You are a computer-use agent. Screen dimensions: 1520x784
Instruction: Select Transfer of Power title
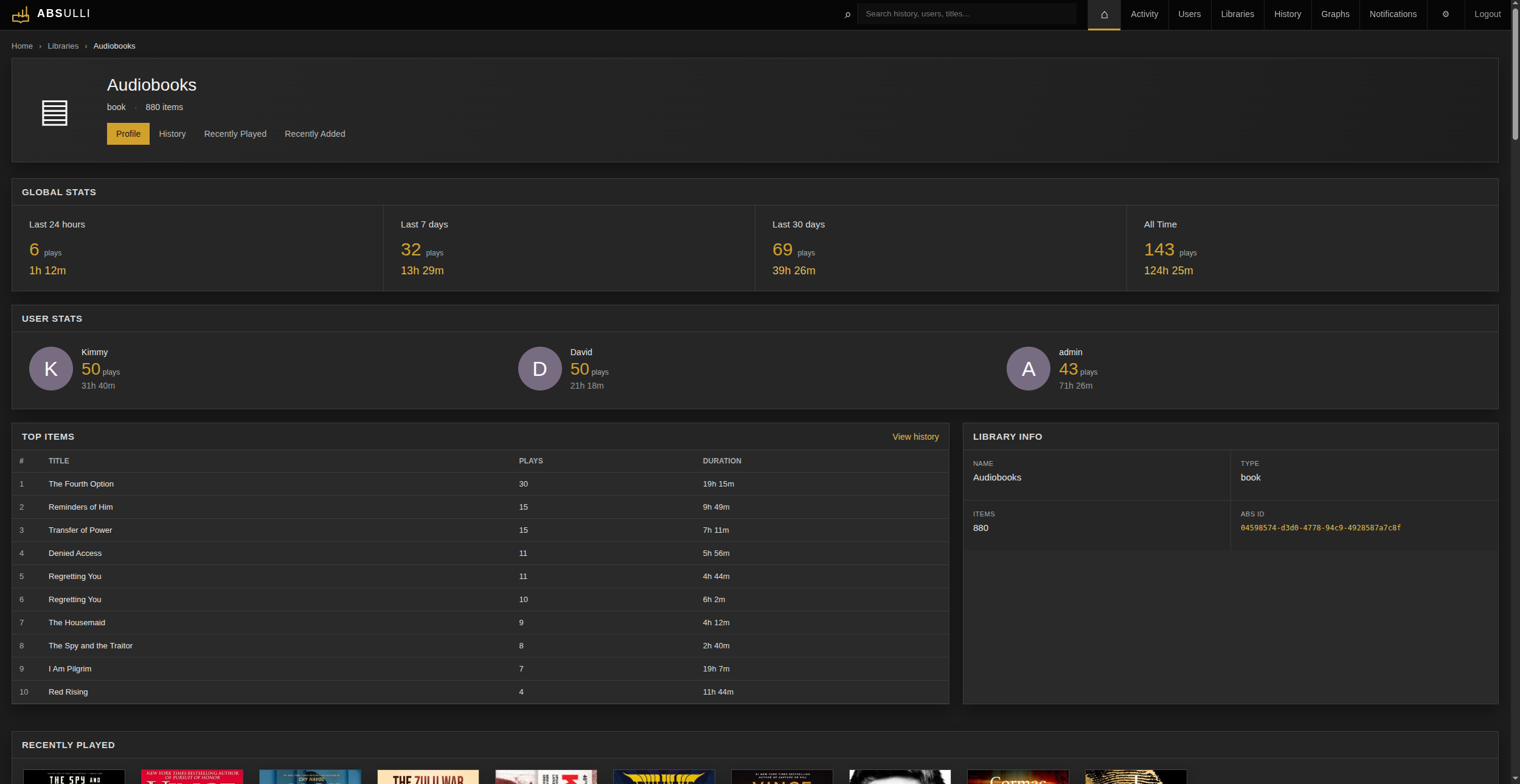(80, 530)
